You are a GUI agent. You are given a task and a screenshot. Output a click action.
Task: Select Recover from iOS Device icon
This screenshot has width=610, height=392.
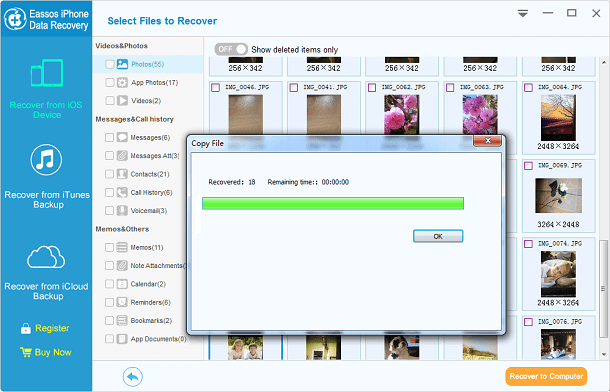click(x=47, y=73)
